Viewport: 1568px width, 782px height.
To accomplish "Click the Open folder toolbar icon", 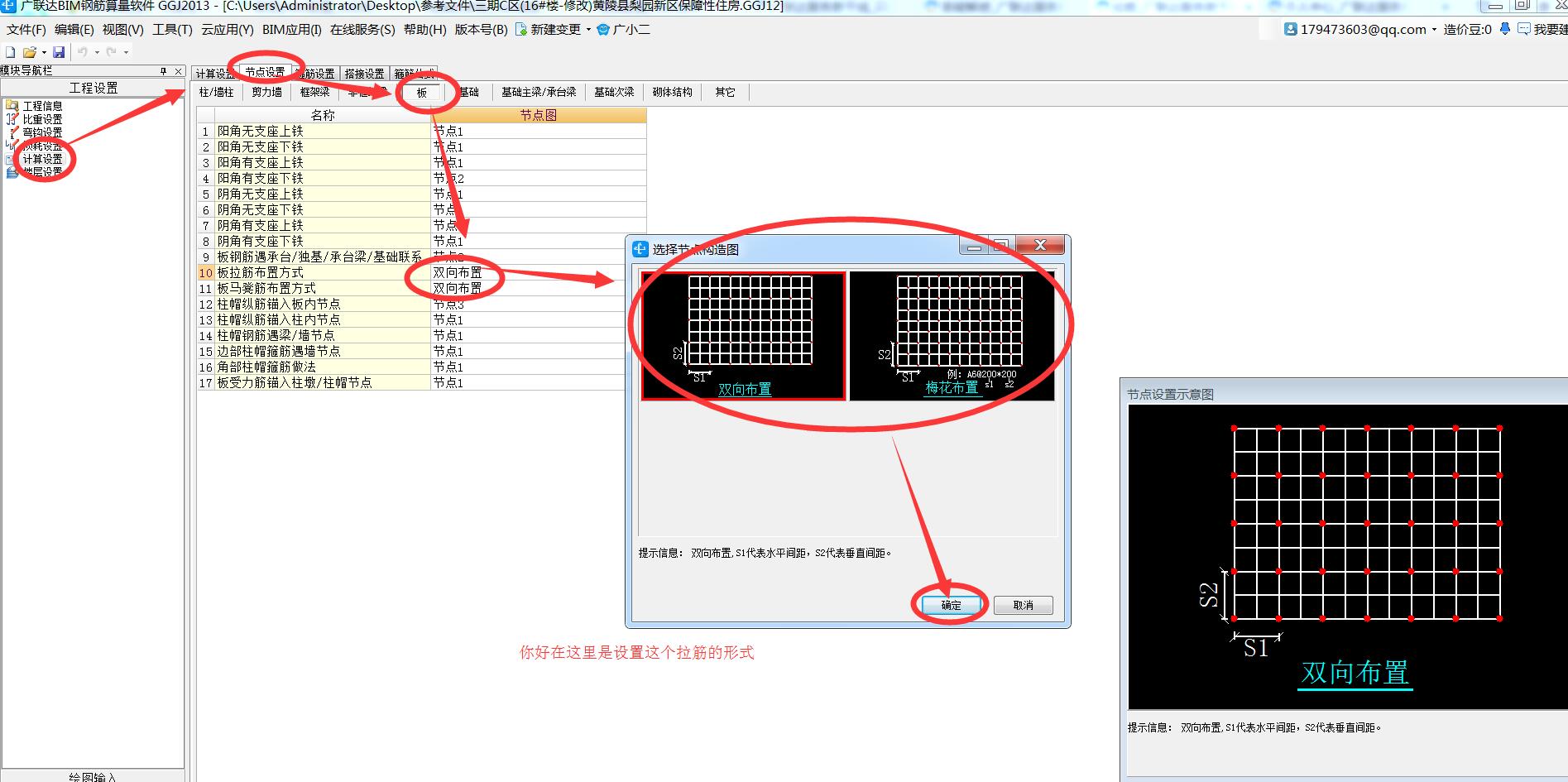I will pyautogui.click(x=29, y=52).
